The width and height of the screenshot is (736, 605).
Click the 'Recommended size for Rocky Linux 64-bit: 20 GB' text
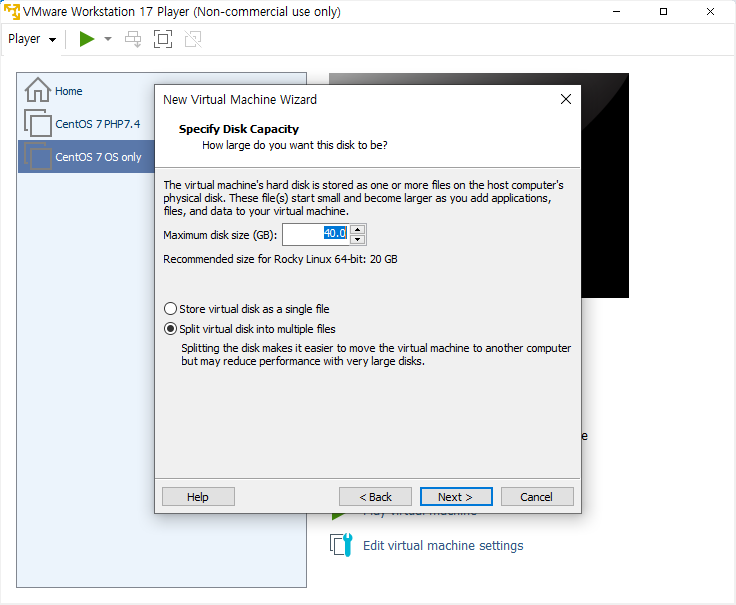click(280, 259)
